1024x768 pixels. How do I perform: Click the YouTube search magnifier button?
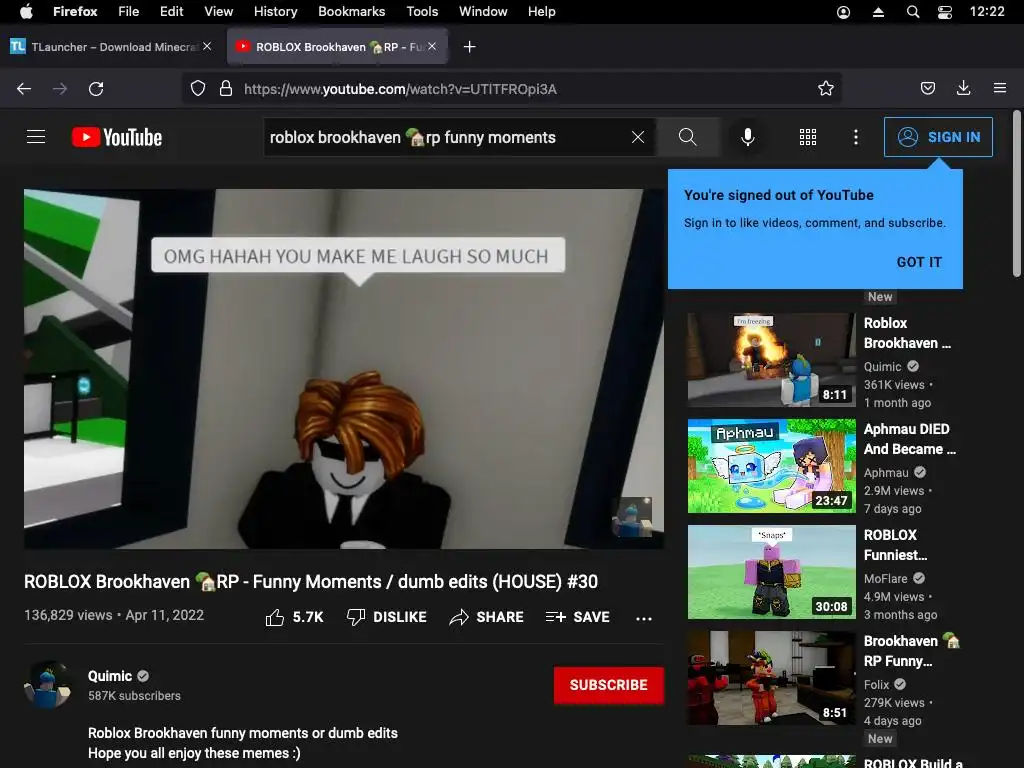[x=688, y=137]
